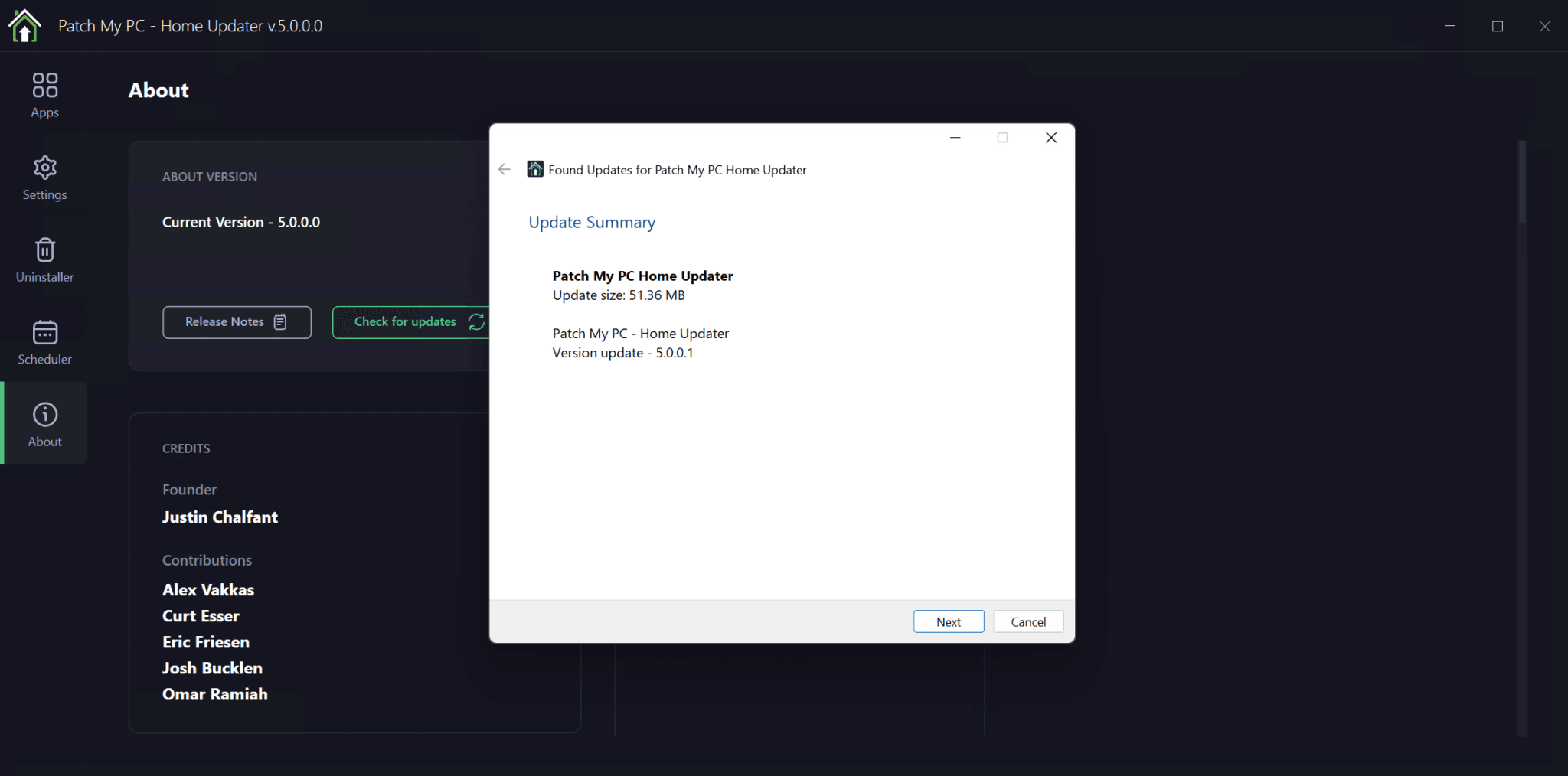Click the notes icon on Release Notes button
Viewport: 1568px width, 776px height.
point(280,321)
